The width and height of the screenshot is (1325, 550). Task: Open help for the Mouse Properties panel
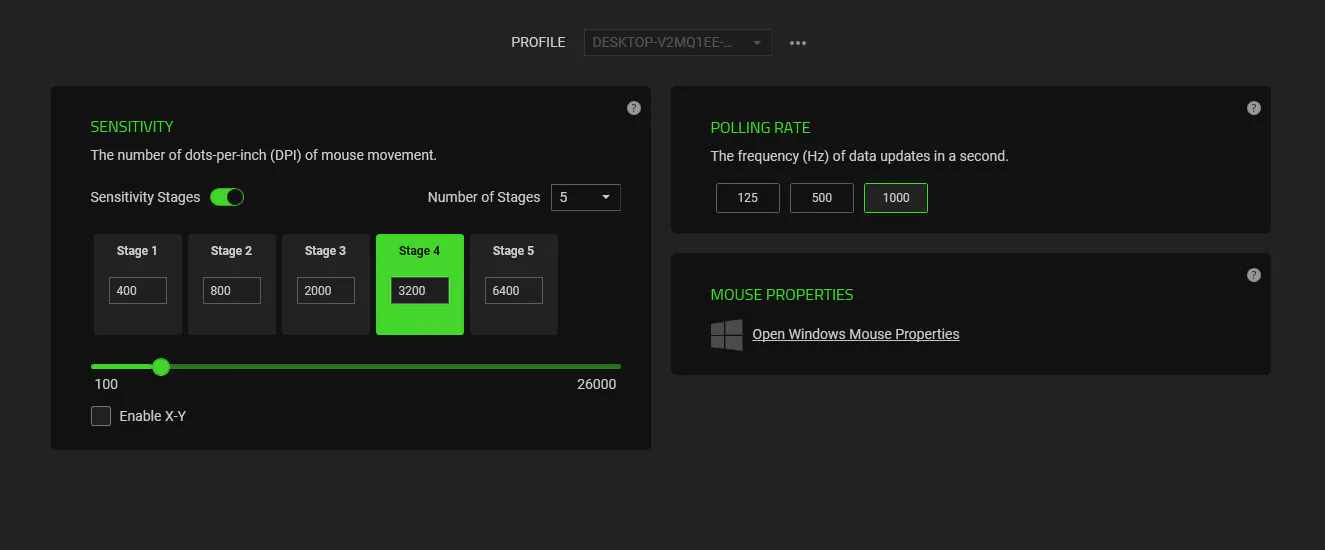[x=1254, y=275]
